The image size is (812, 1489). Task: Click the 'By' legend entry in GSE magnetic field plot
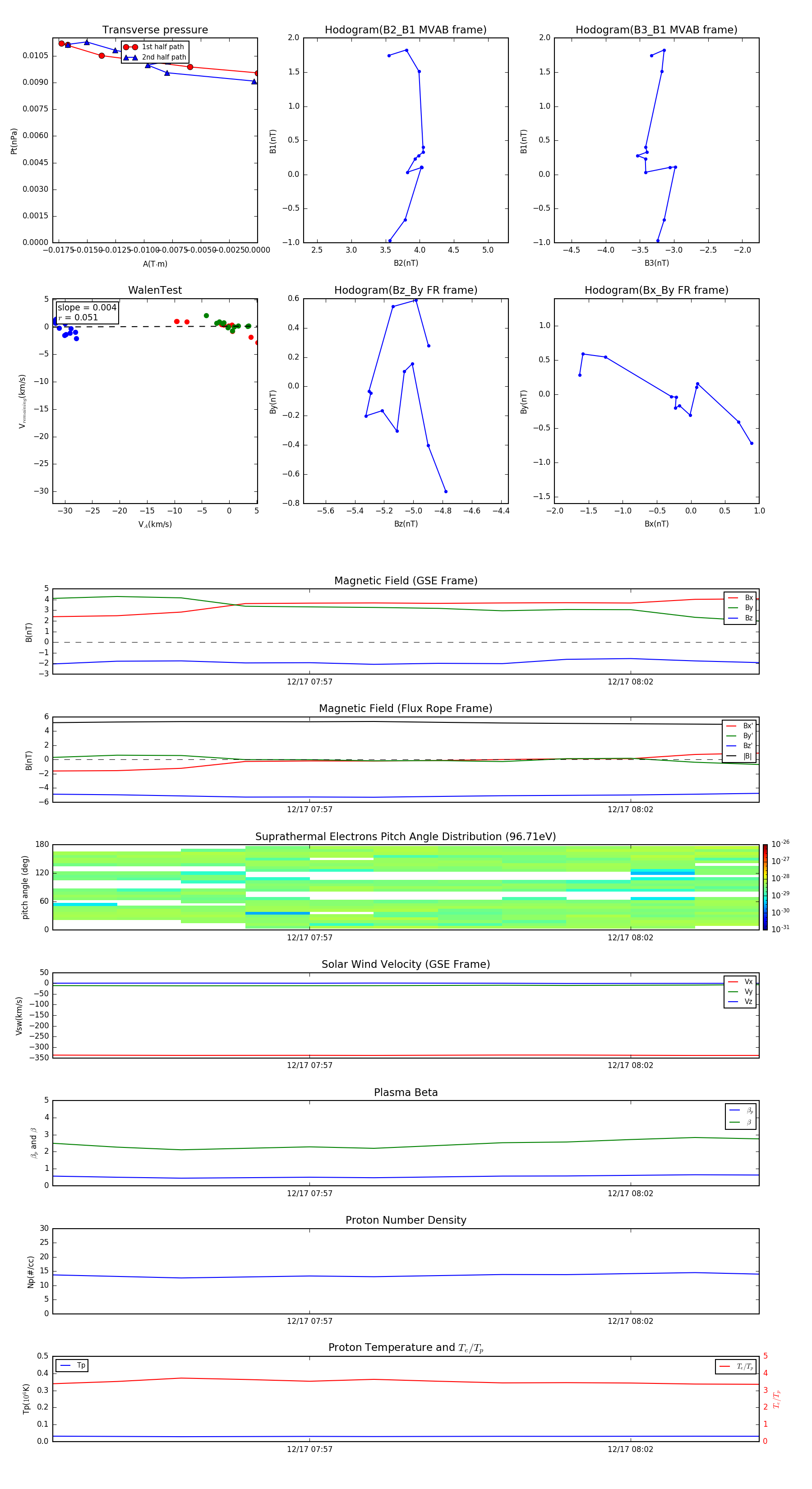[x=740, y=607]
